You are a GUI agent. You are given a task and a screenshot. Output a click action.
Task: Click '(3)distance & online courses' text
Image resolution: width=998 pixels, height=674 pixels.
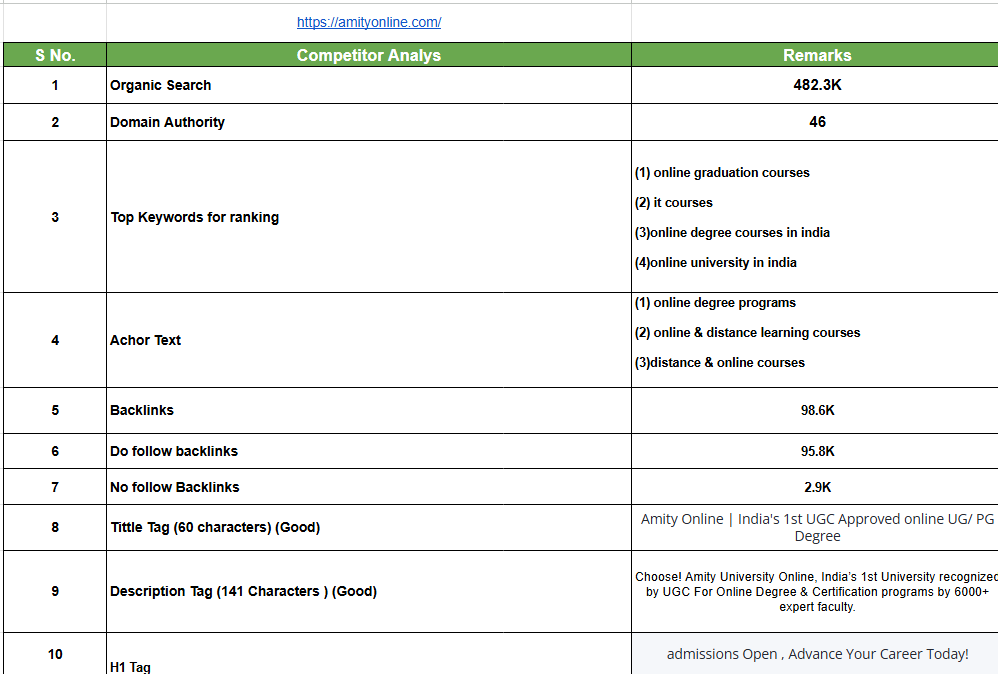719,362
